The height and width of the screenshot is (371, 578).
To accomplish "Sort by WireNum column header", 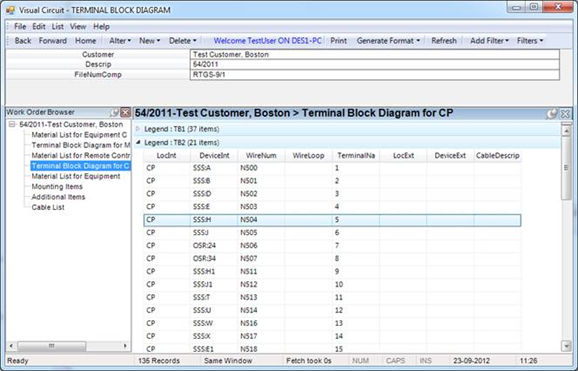I will pyautogui.click(x=261, y=156).
